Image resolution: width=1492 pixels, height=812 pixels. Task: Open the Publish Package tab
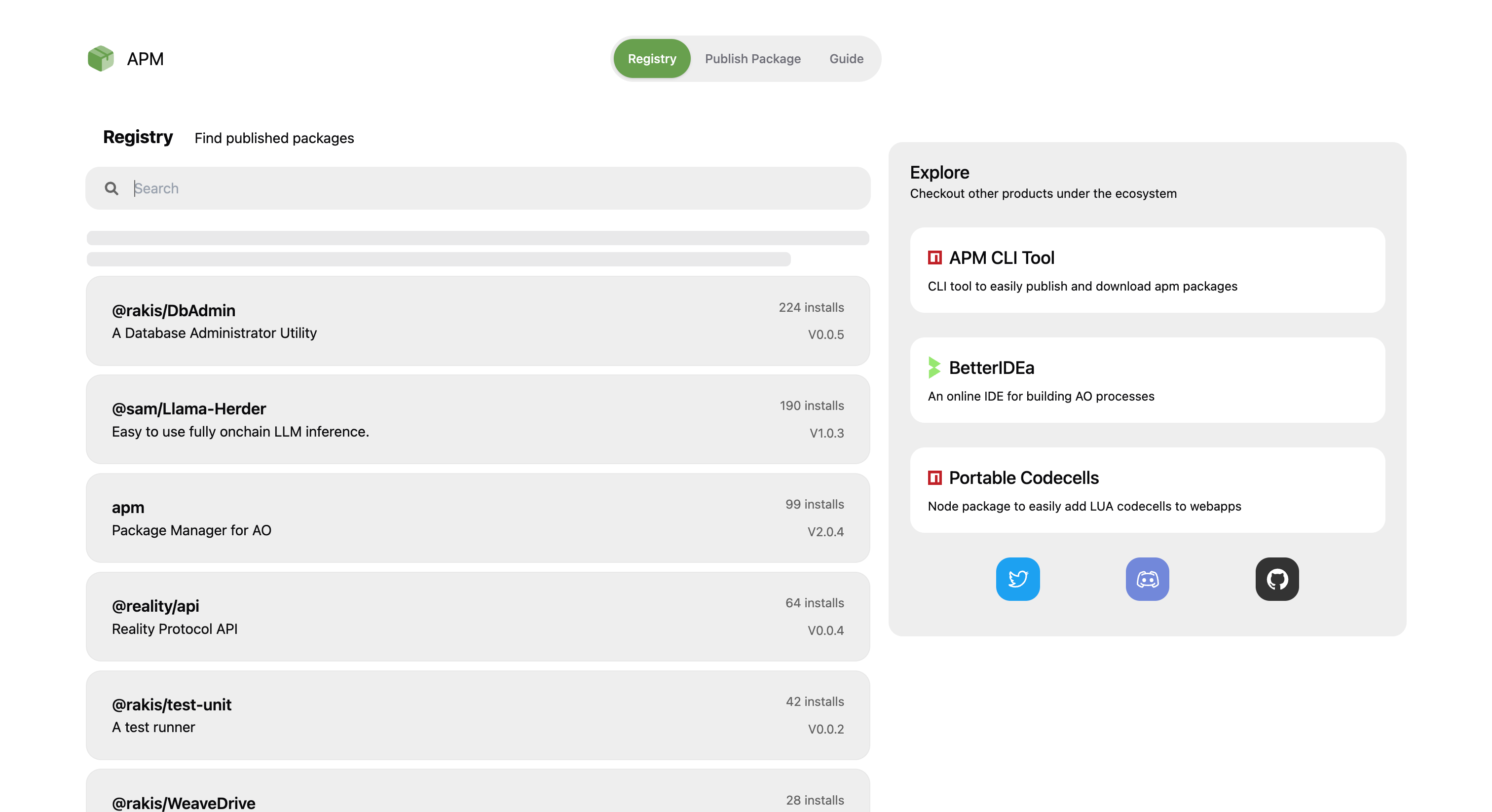(752, 59)
